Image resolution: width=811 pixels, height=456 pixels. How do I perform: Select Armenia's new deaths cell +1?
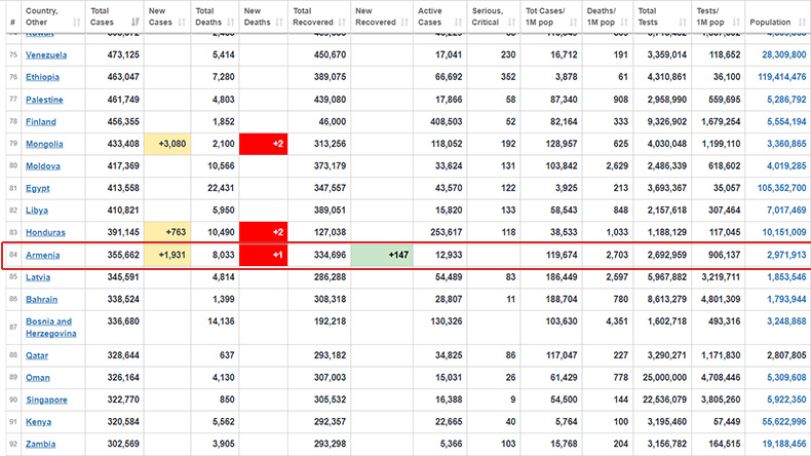[x=263, y=255]
